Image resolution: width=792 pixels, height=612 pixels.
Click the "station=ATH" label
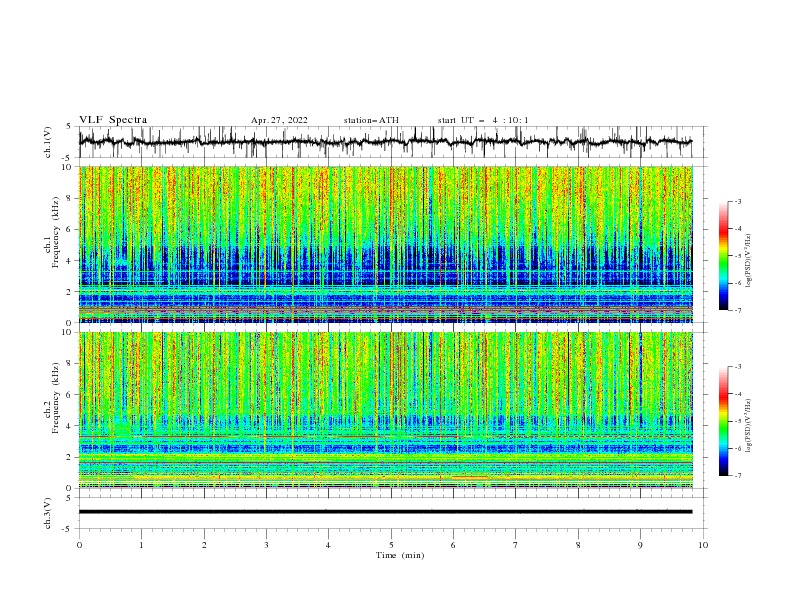(x=371, y=120)
